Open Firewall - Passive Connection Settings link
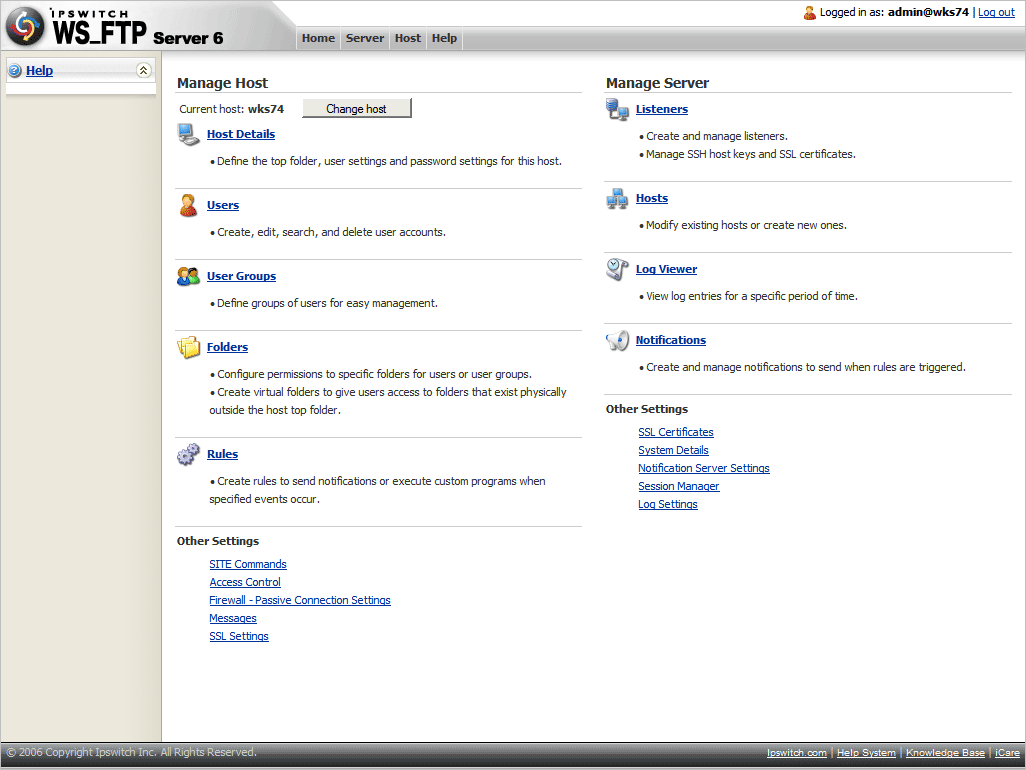Viewport: 1026px width, 770px height. [x=300, y=600]
